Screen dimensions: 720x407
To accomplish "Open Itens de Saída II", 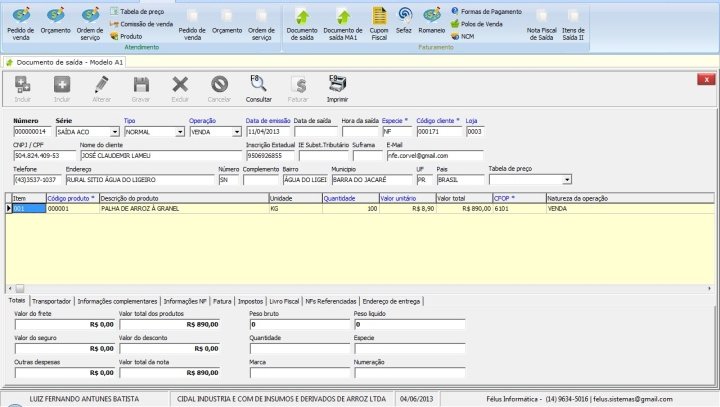I will click(573, 24).
